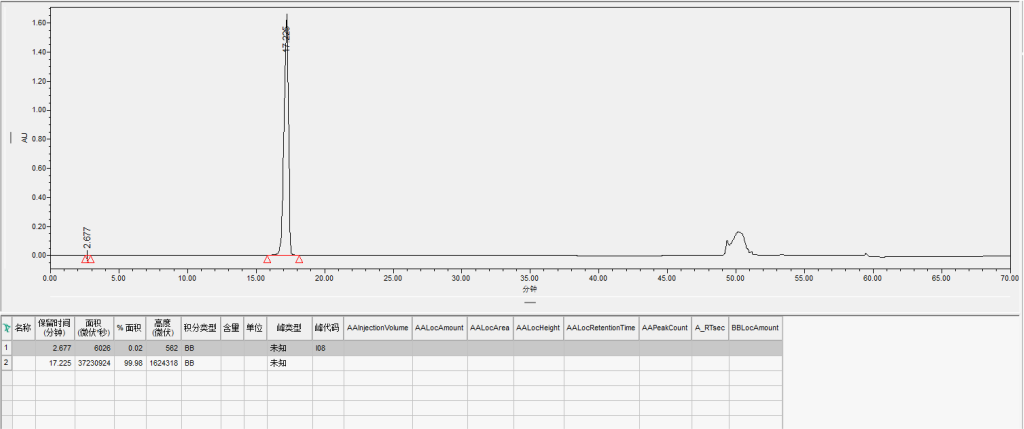
Task: Select row 2 header in peak table
Action: [x=6, y=363]
